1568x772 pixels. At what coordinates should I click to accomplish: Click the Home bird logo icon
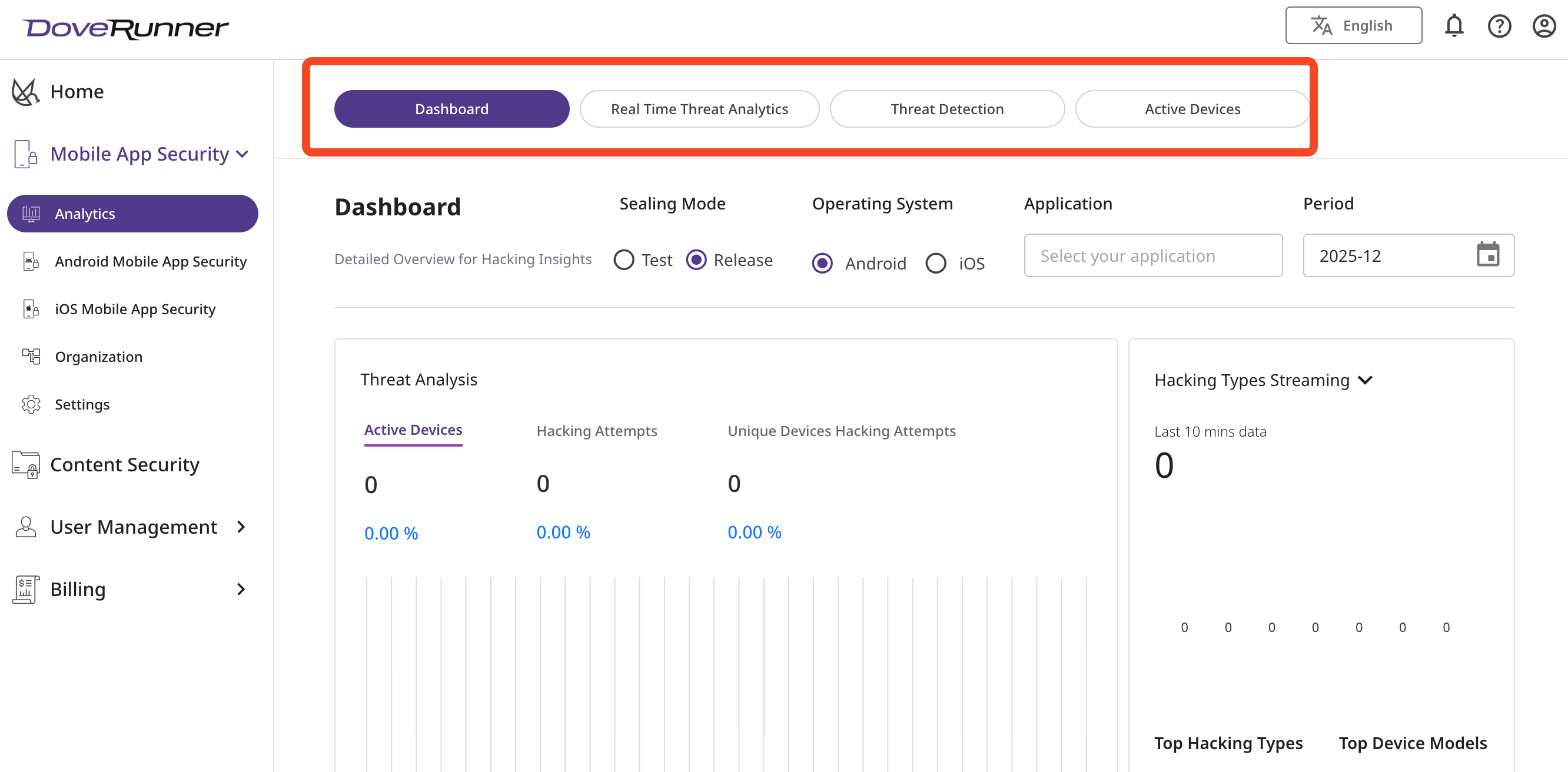point(25,92)
